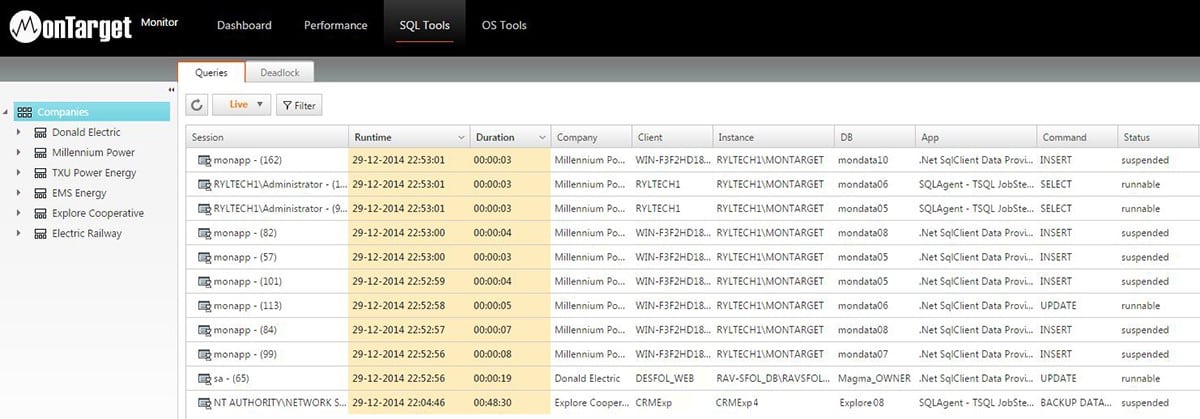Click the RAV-SFOL_DB instance cell
Viewport: 1200px width, 419px height.
[x=772, y=378]
